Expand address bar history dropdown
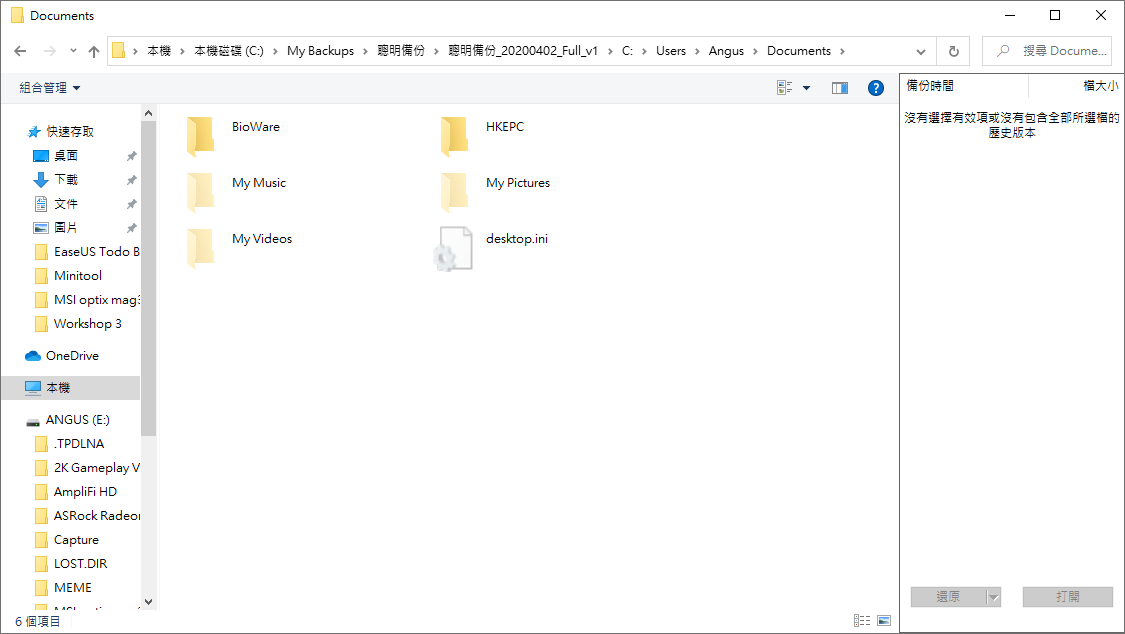Image resolution: width=1125 pixels, height=634 pixels. (x=921, y=51)
